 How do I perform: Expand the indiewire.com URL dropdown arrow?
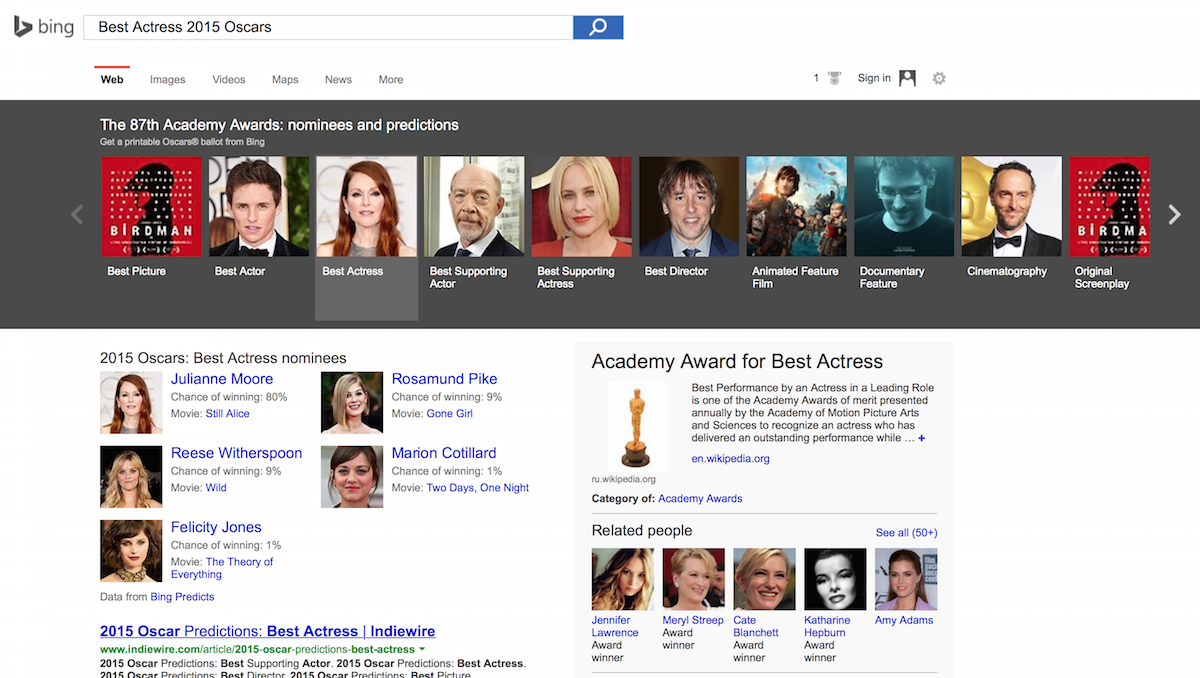tap(423, 650)
